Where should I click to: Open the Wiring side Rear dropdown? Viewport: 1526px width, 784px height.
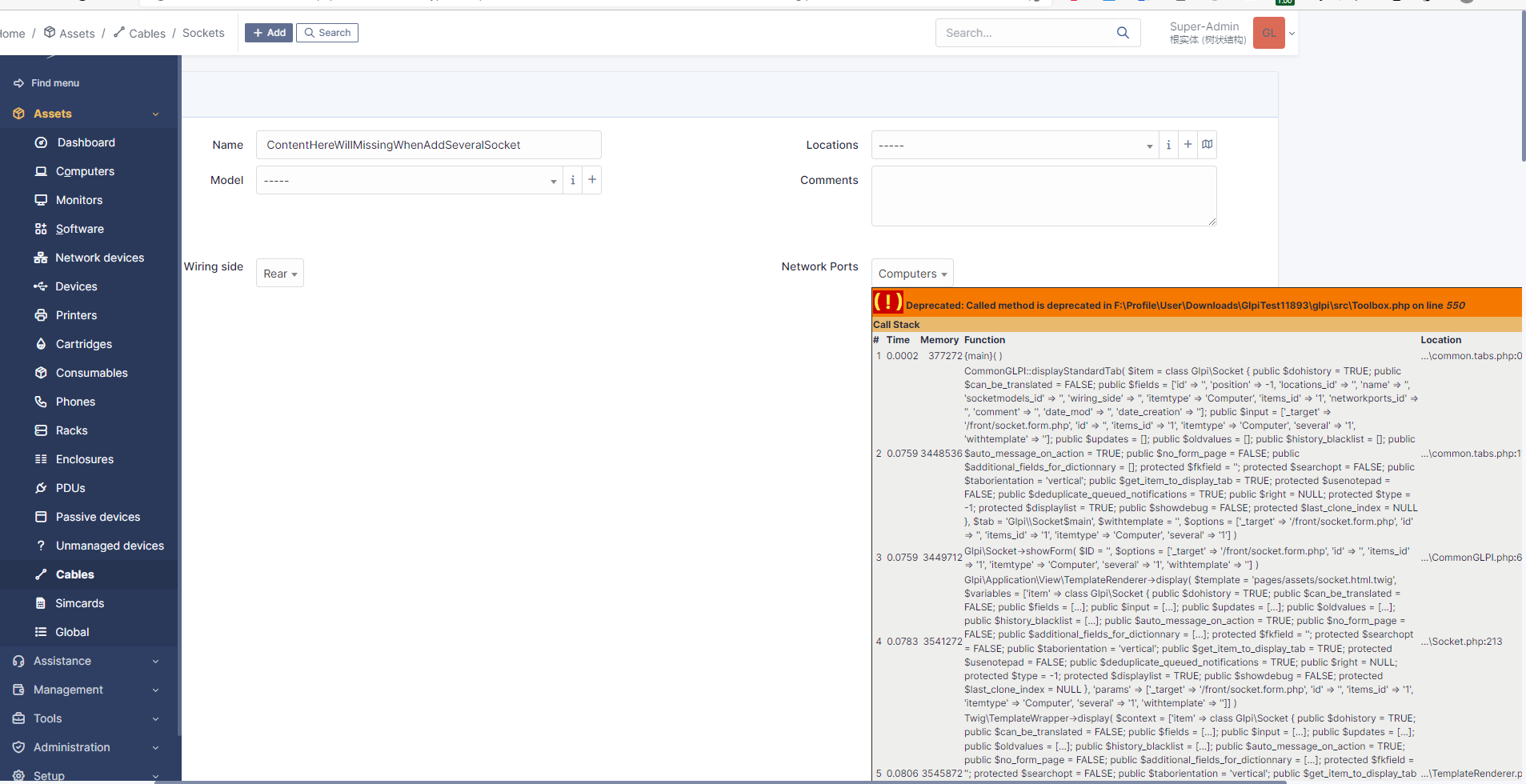click(x=280, y=274)
